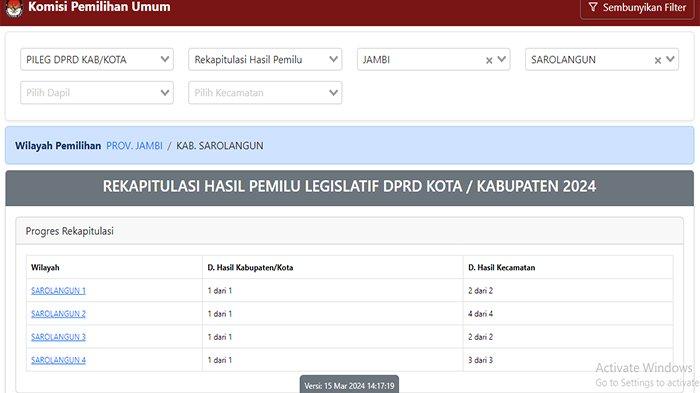Viewport: 700px width, 393px height.
Task: Click the filter funnel icon in header
Action: [592, 7]
